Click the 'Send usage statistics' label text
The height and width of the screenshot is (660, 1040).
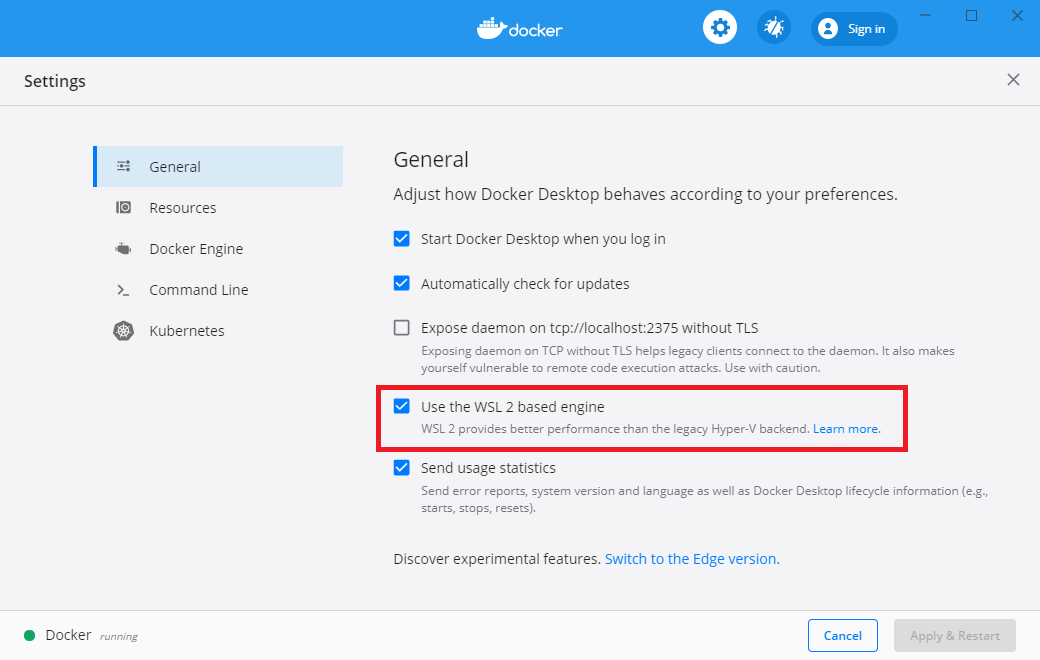click(488, 468)
